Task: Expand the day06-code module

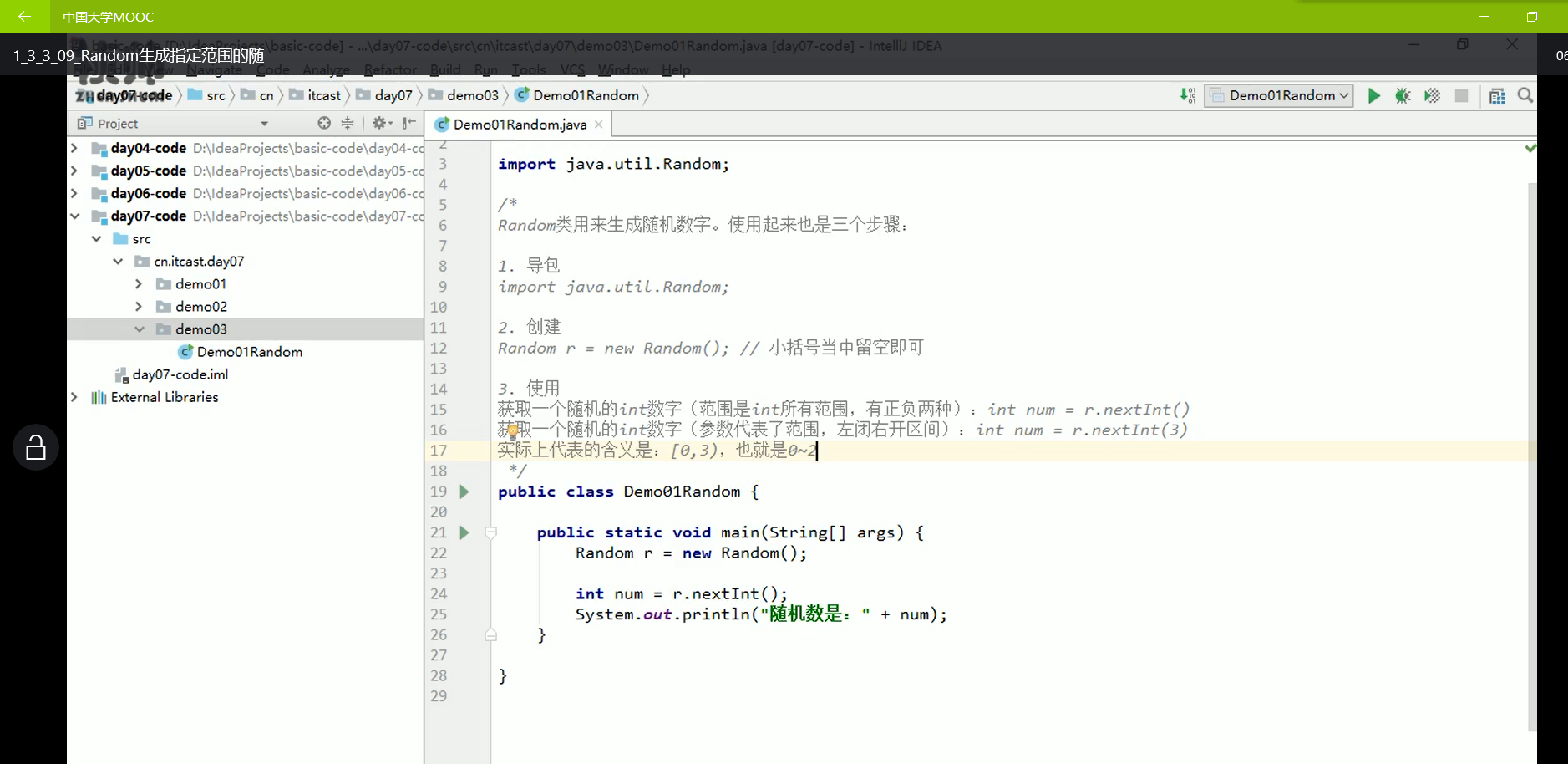Action: pyautogui.click(x=74, y=193)
